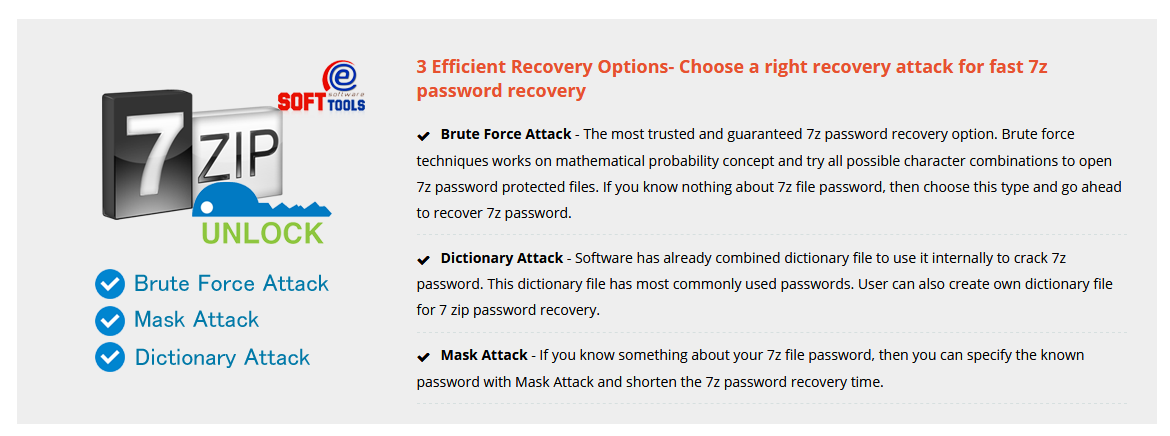The image size is (1170, 436).
Task: Click the bold Brute Force Attack term in the description
Action: (x=506, y=134)
